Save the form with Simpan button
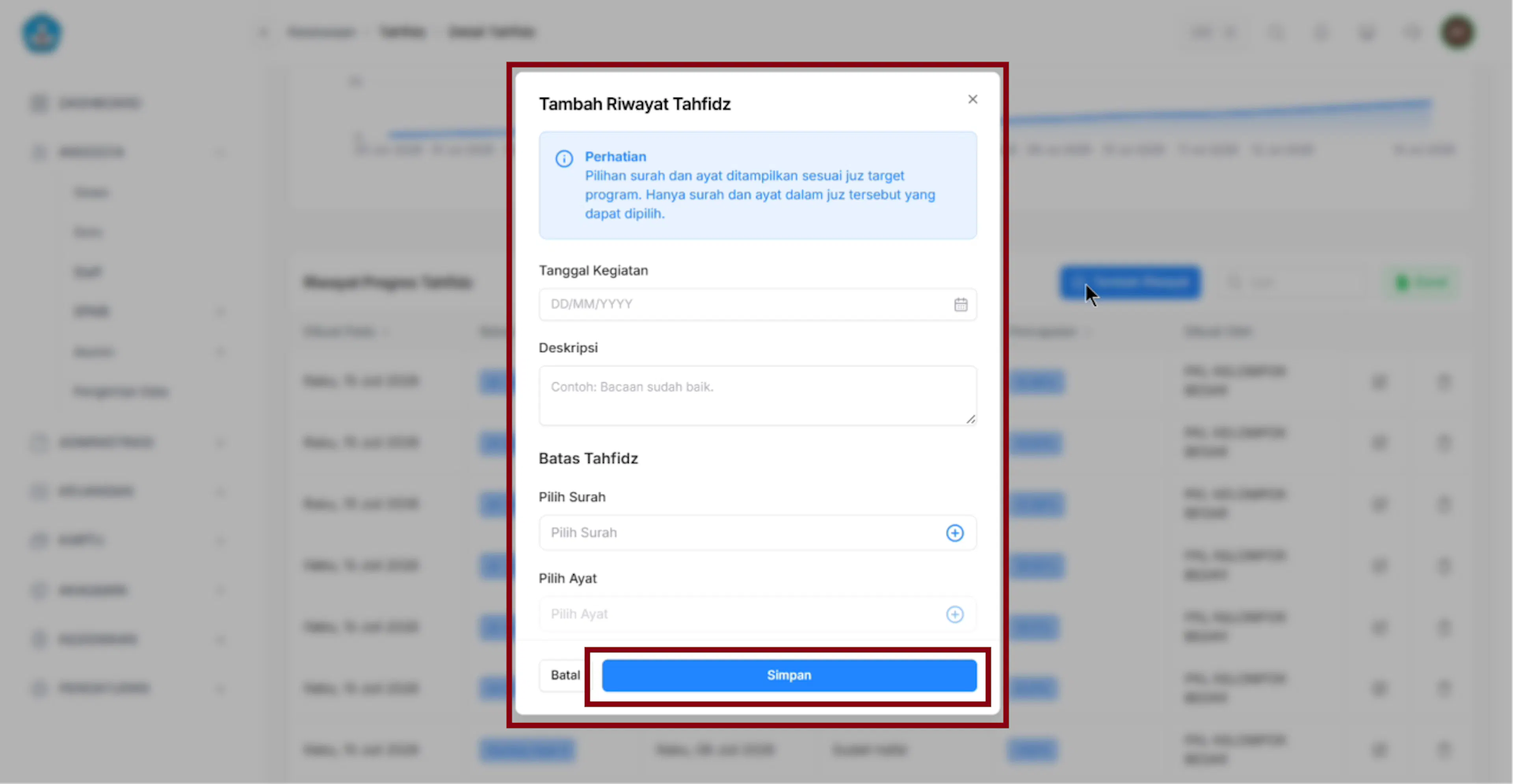The width and height of the screenshot is (1513, 784). [789, 675]
